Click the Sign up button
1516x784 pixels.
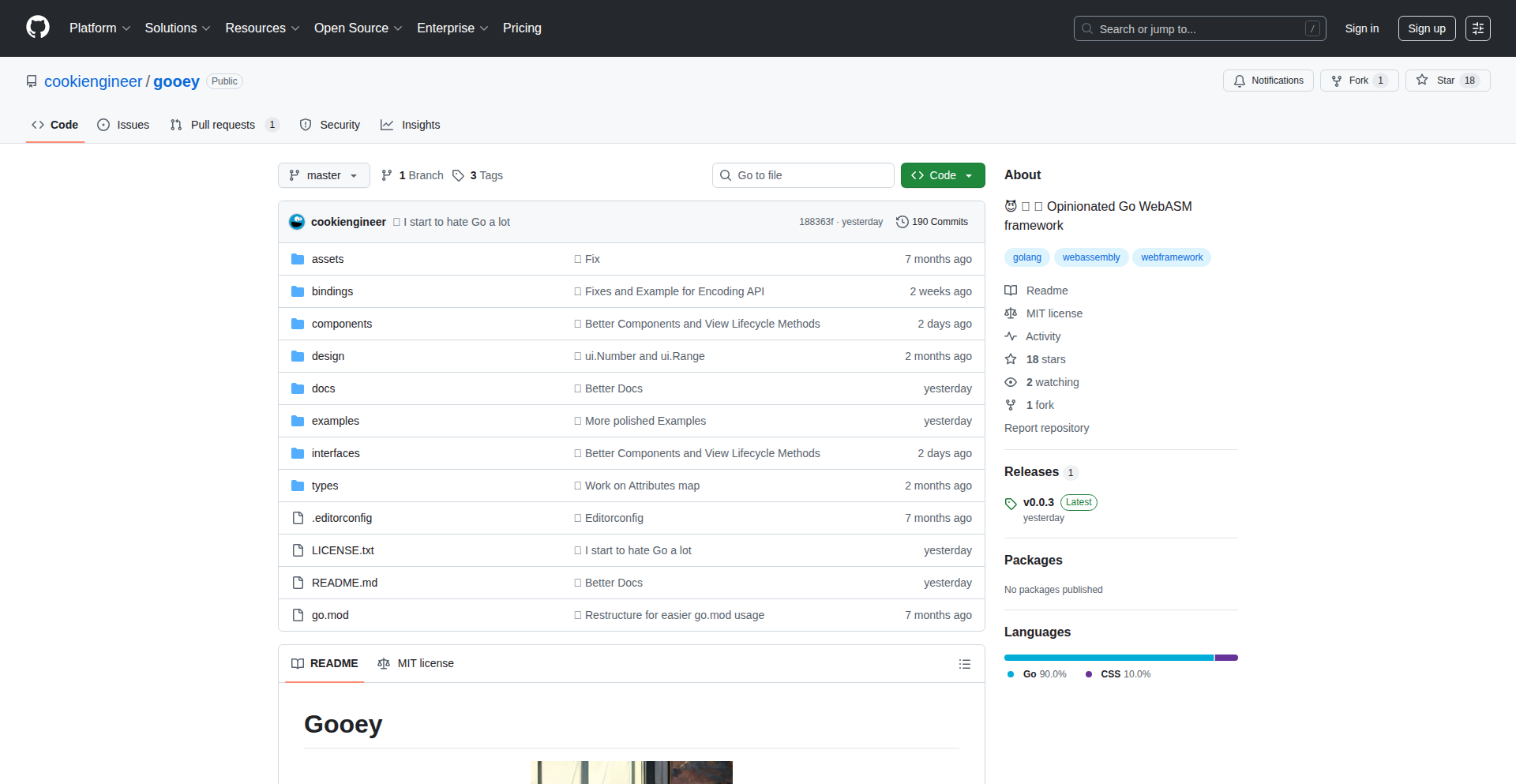1426,28
